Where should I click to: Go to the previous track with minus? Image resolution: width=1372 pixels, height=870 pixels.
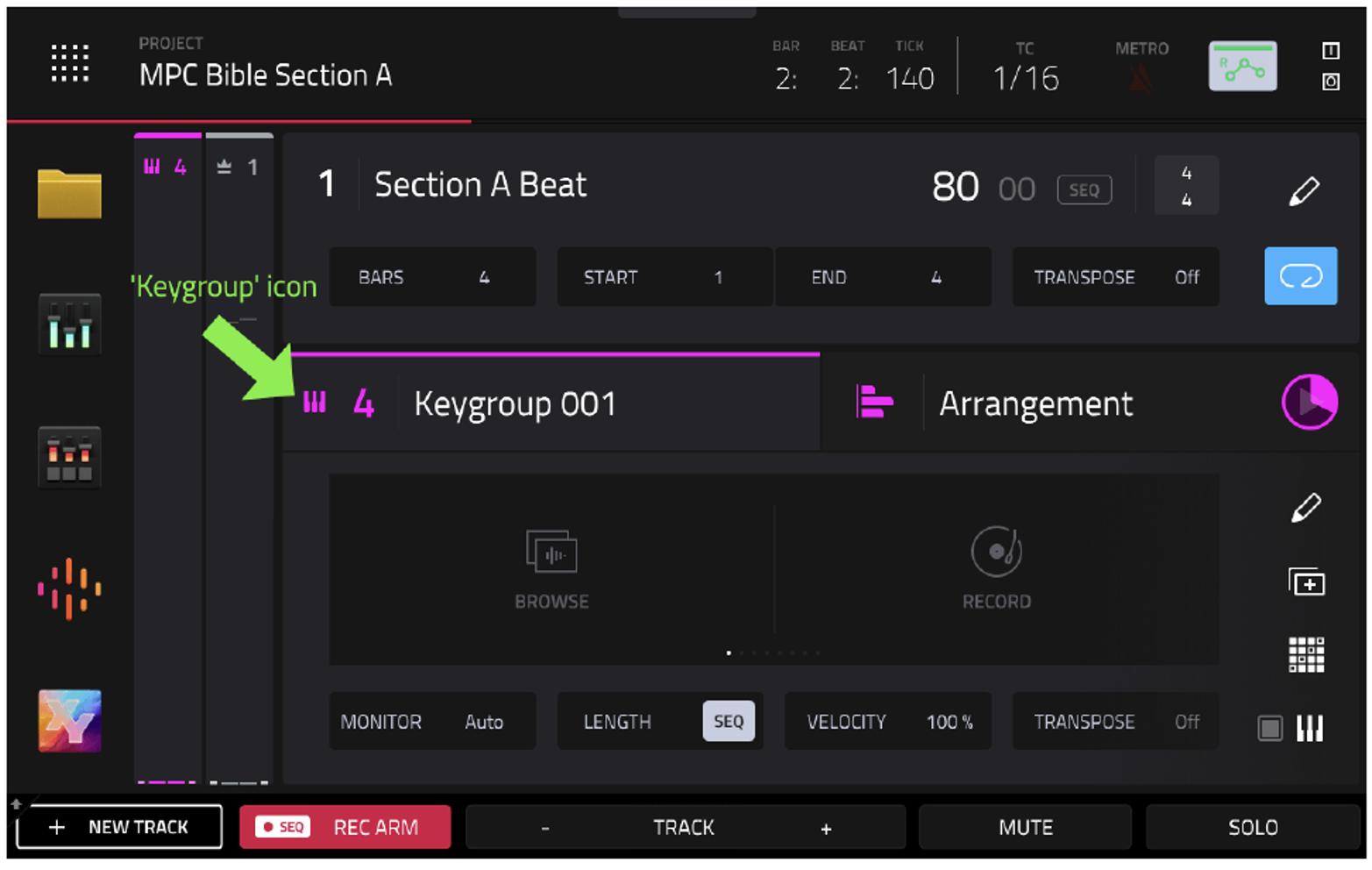pos(545,828)
